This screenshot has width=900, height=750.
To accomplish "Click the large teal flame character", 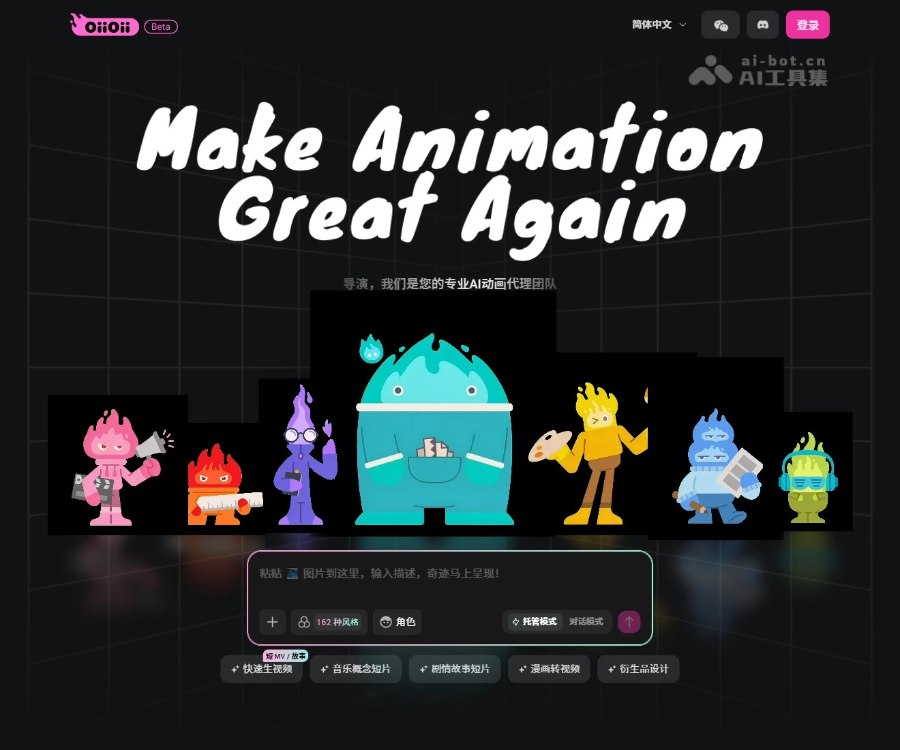I will coord(434,430).
